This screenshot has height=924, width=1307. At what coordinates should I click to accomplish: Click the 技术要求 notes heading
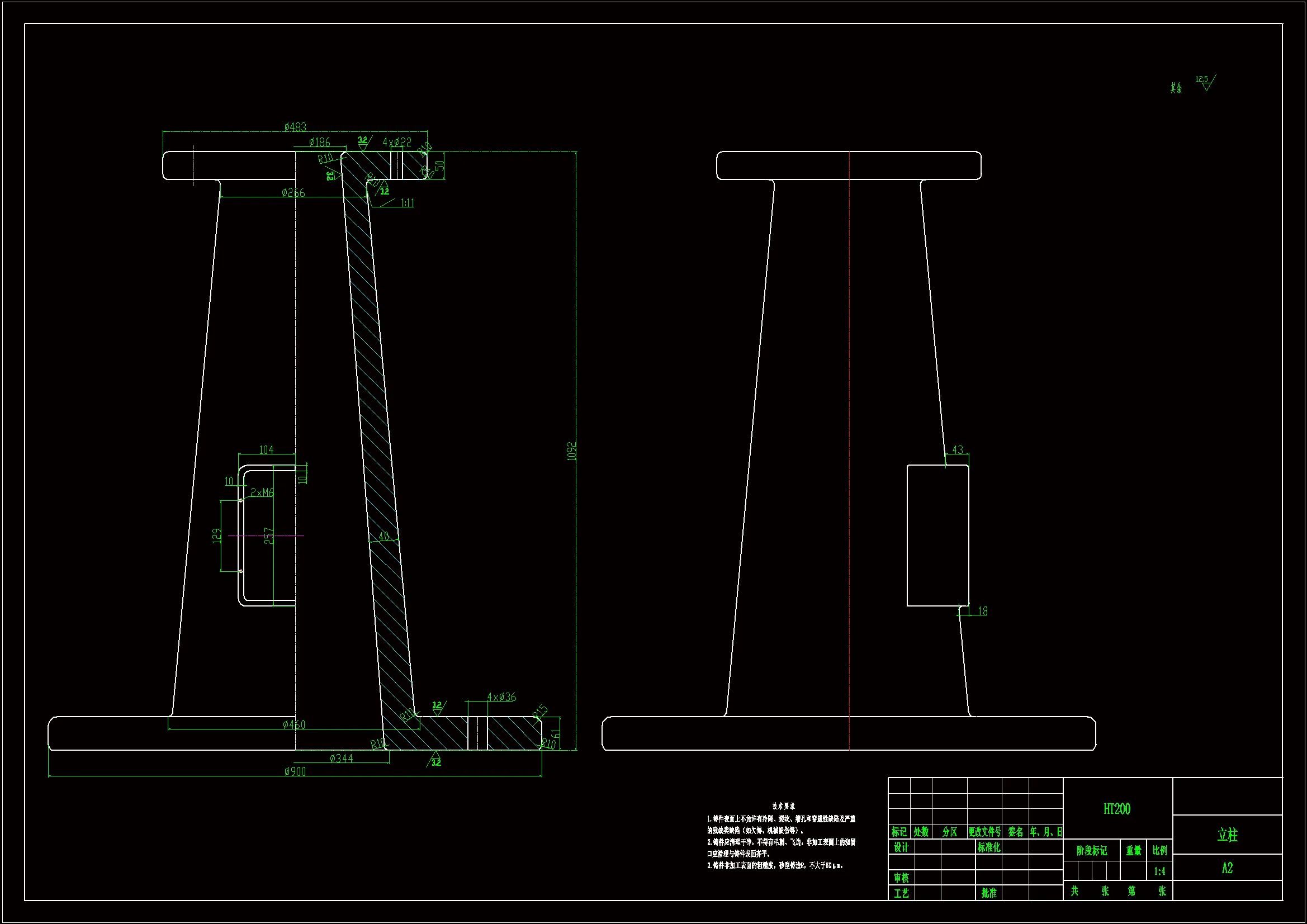pyautogui.click(x=783, y=806)
